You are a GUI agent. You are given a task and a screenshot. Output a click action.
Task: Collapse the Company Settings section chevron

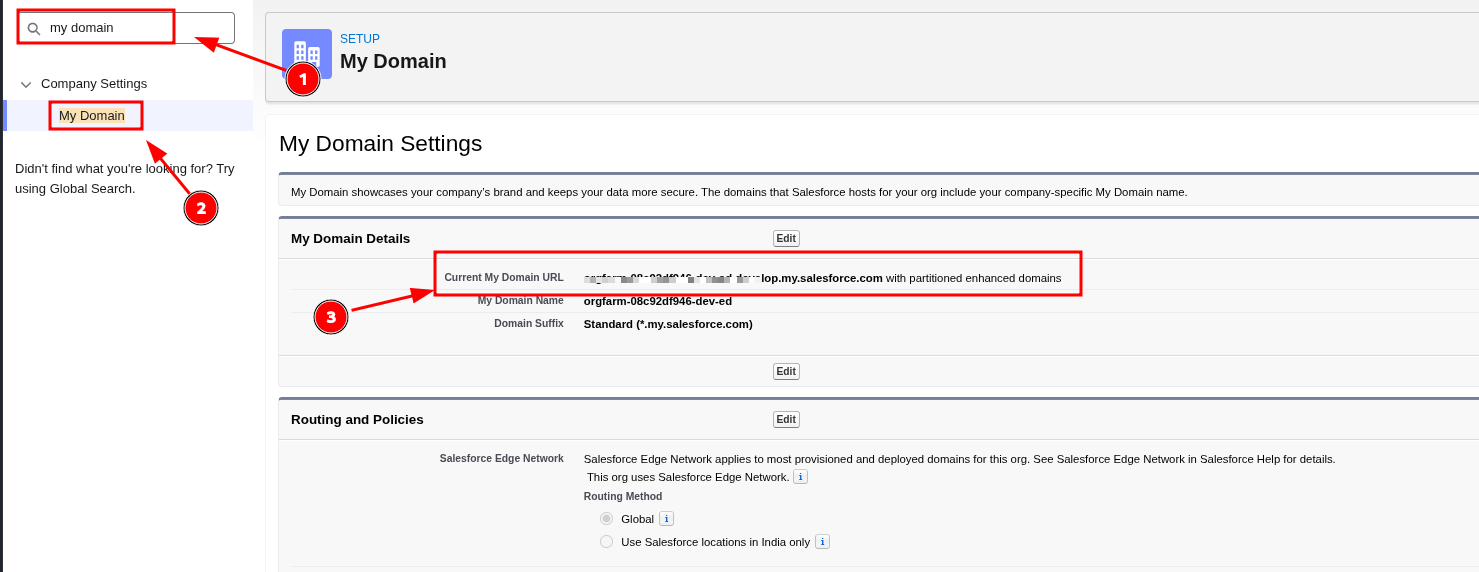26,84
